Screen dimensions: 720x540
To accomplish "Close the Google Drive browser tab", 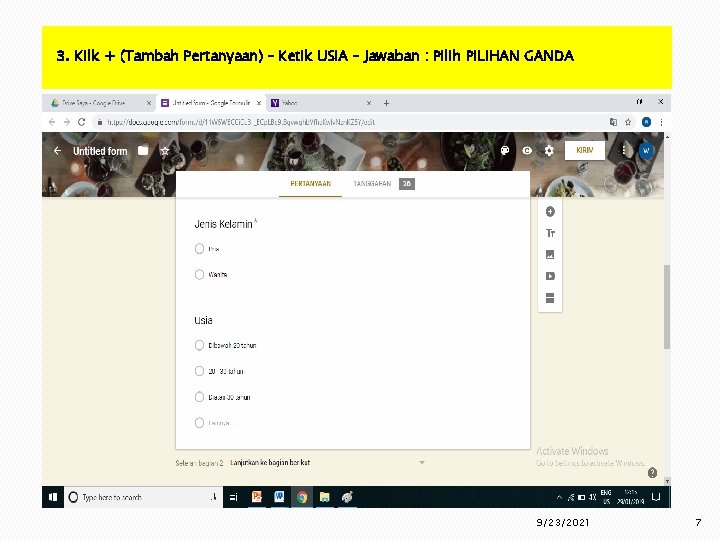I will click(149, 103).
